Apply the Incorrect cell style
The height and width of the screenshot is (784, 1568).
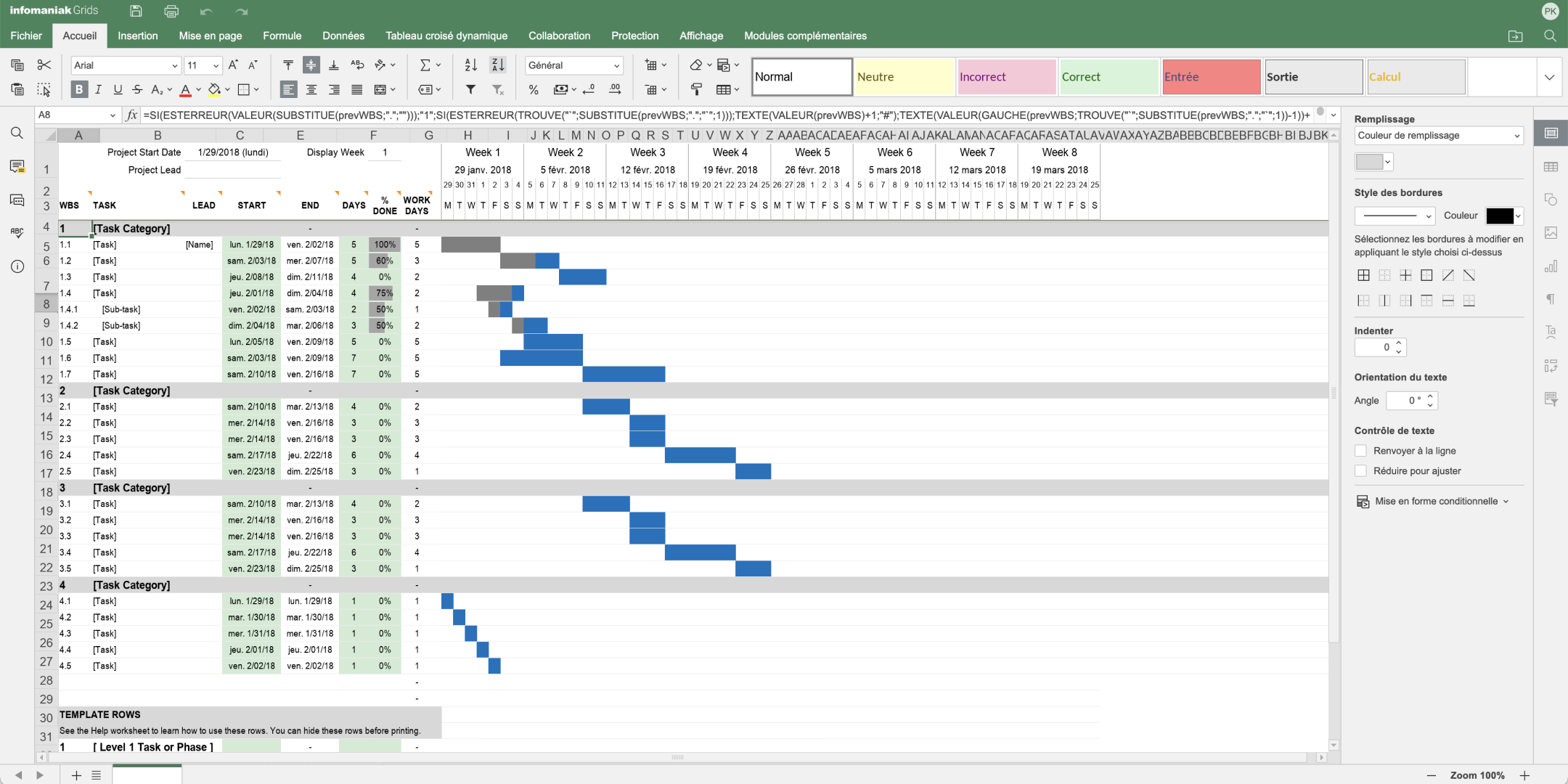(1006, 77)
